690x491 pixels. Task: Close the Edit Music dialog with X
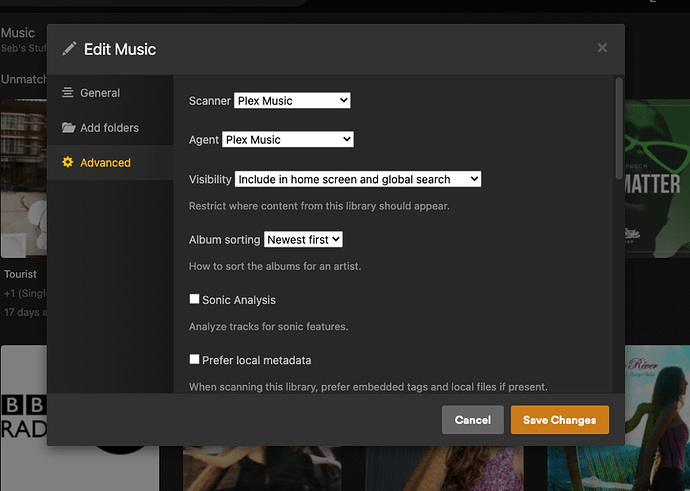[x=602, y=47]
